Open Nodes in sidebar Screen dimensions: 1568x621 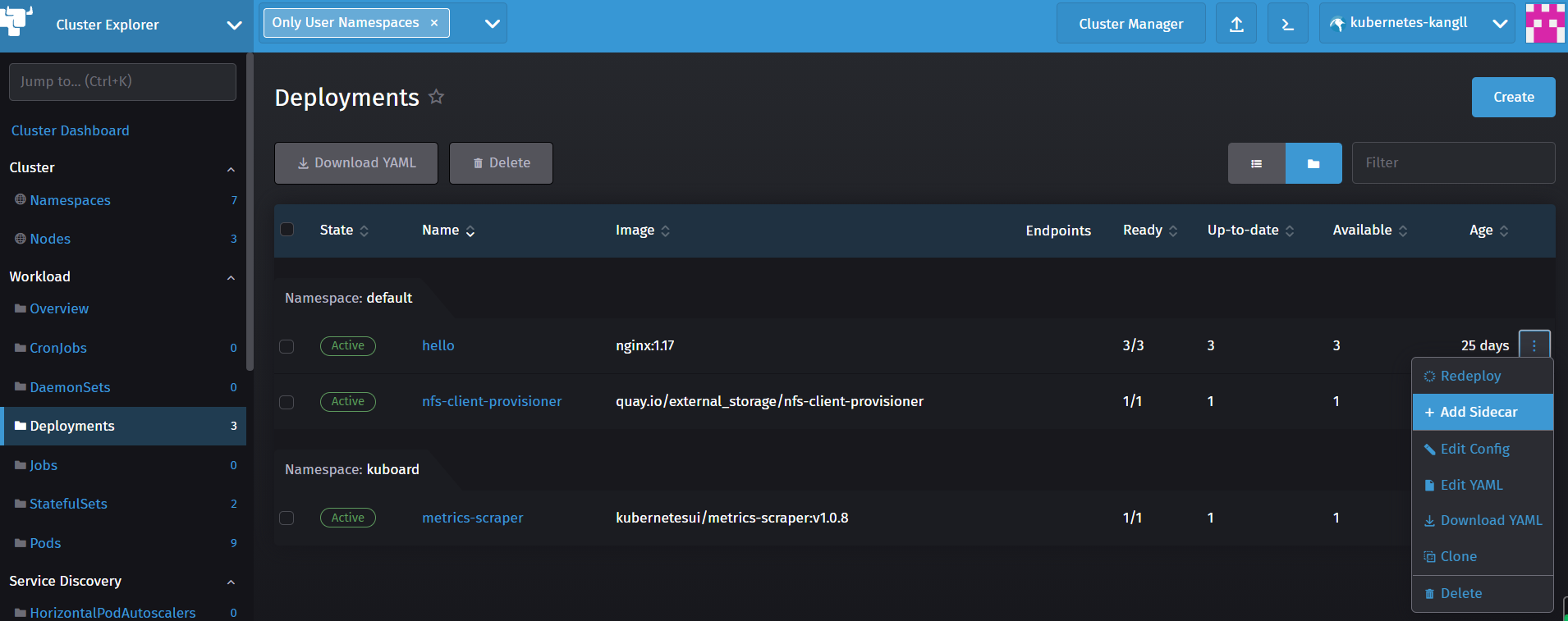(x=50, y=239)
